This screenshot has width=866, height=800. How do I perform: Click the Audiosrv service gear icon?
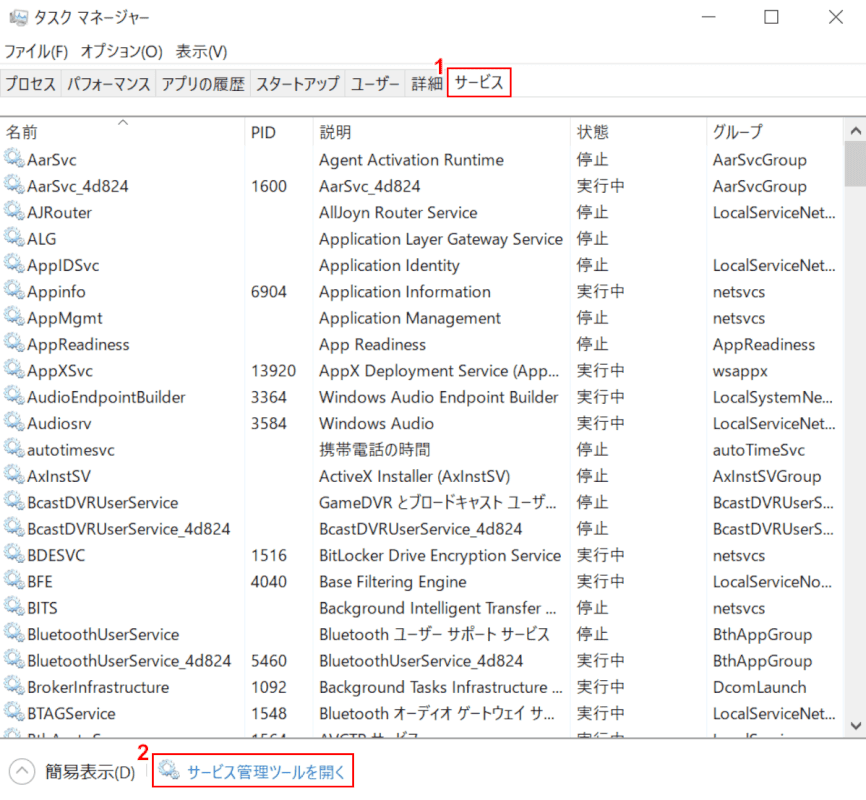[x=14, y=422]
